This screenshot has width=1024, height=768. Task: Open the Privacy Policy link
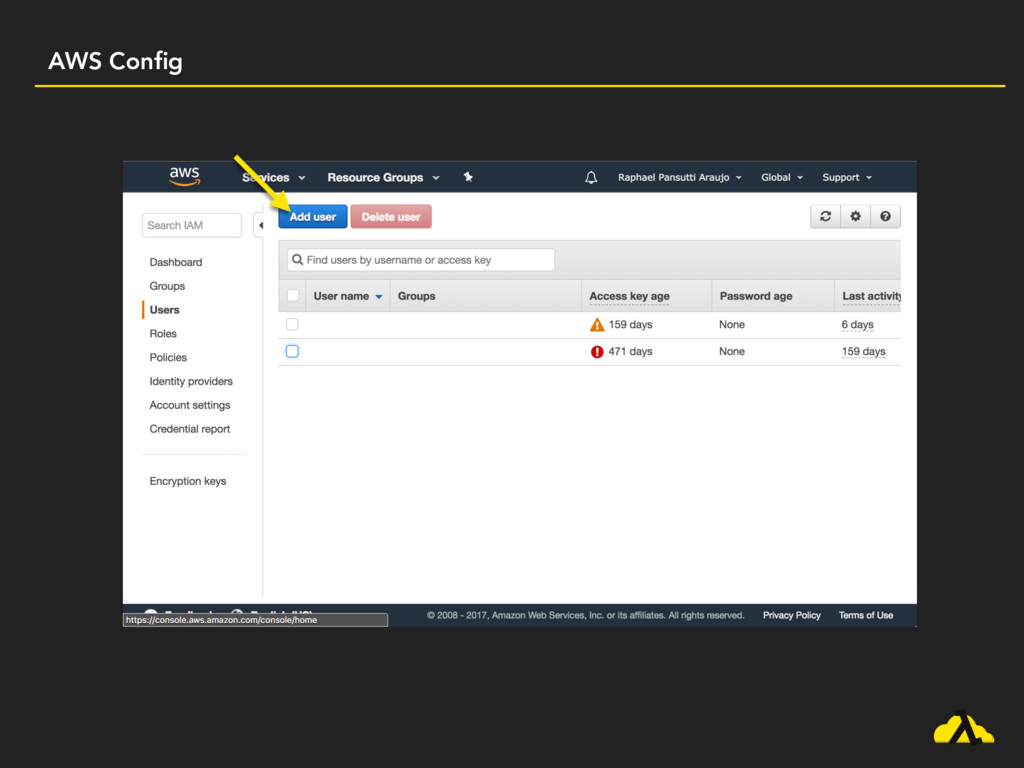(x=792, y=615)
